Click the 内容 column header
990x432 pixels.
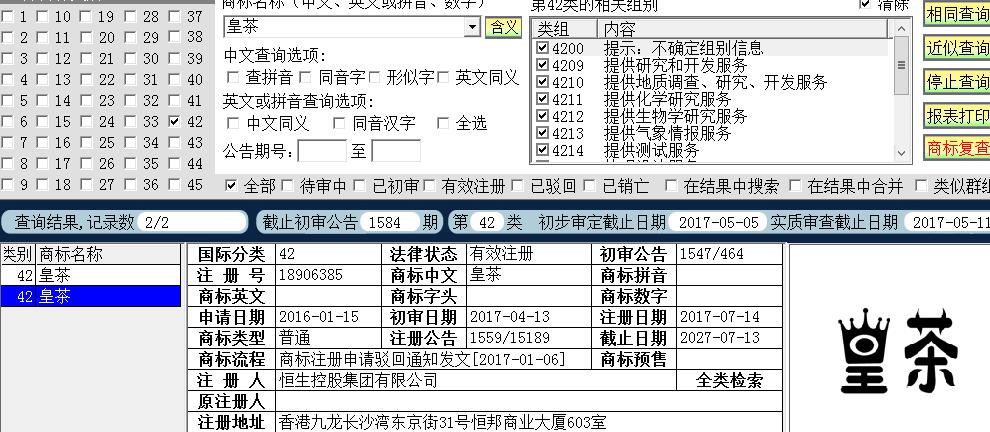click(742, 29)
